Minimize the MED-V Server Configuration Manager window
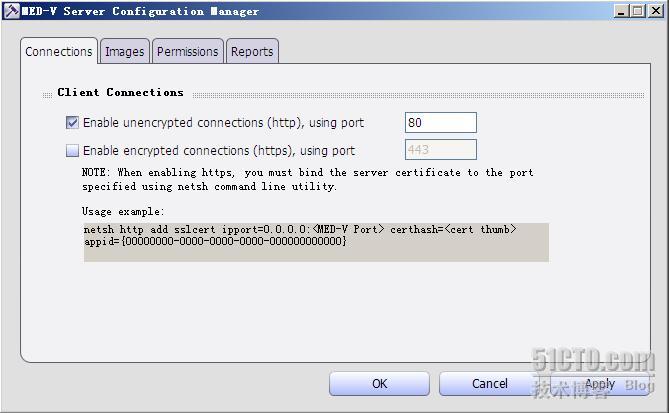The image size is (669, 413). coord(621,11)
